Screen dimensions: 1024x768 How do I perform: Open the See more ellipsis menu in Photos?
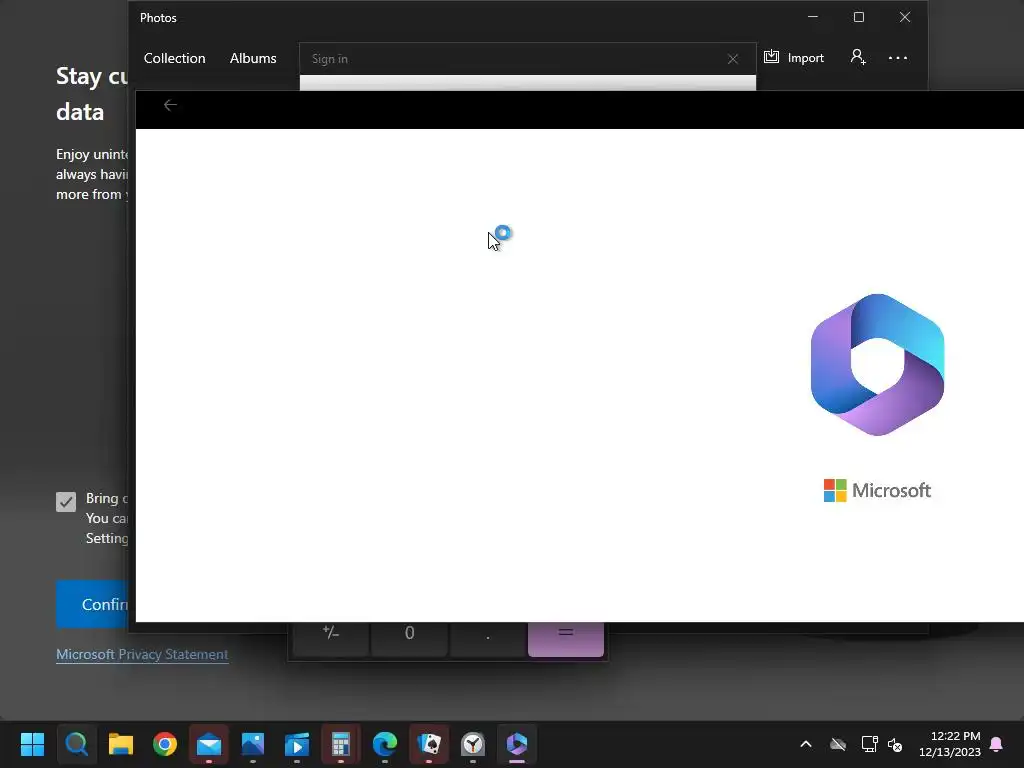898,57
